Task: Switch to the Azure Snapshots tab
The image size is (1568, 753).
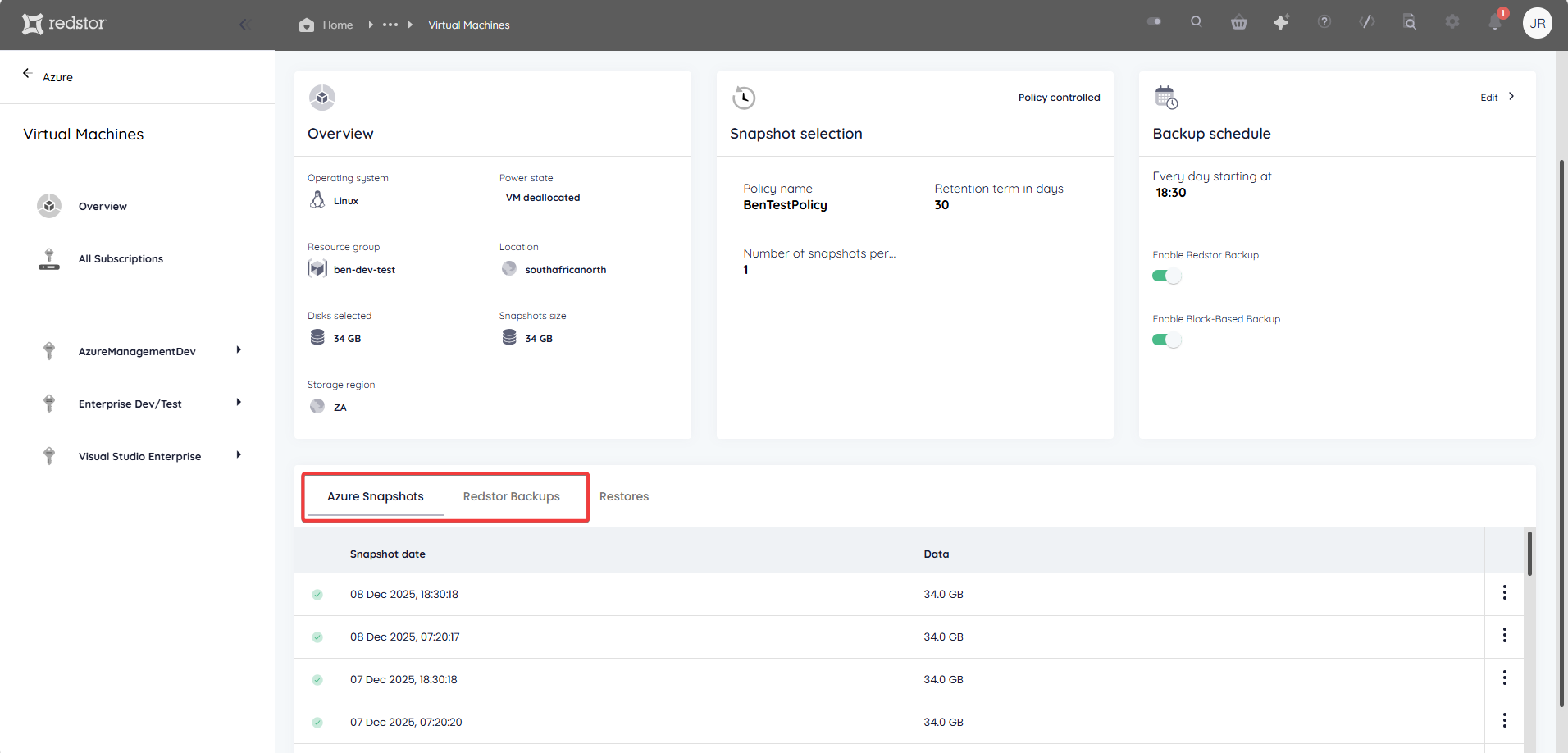Action: 376,496
